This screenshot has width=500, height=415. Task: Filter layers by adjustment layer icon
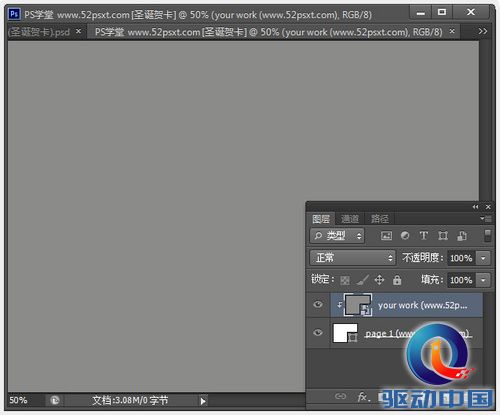[x=405, y=236]
